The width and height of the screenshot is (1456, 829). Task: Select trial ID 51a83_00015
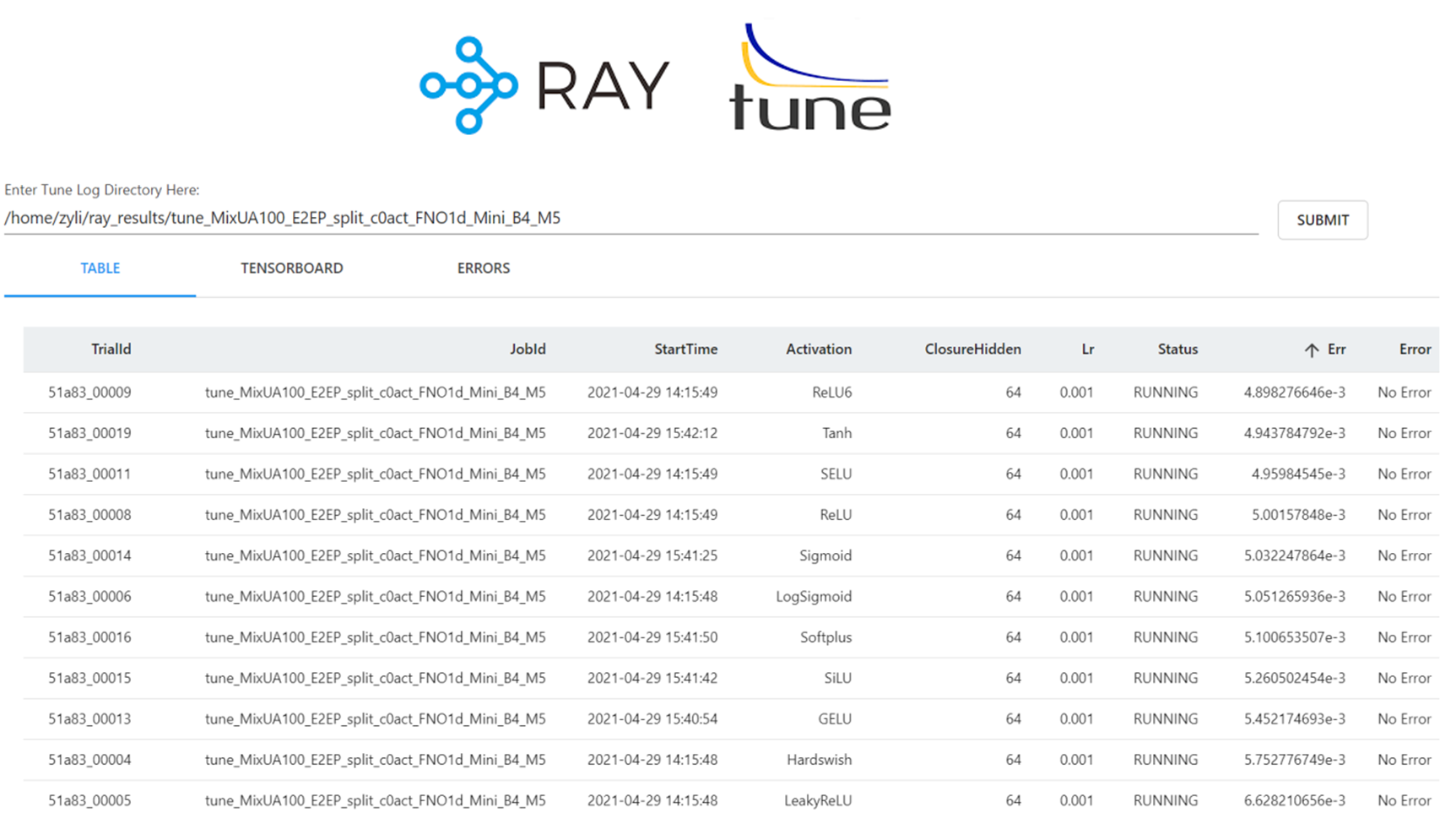point(89,678)
